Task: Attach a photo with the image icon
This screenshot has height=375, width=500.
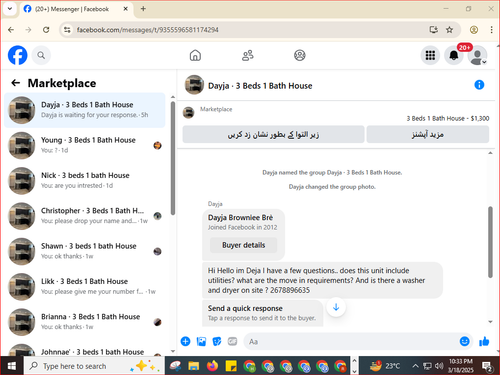Action: pyautogui.click(x=201, y=341)
